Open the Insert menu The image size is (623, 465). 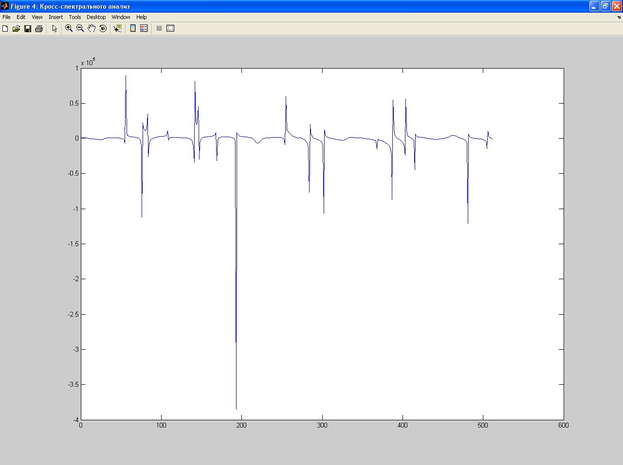(56, 17)
